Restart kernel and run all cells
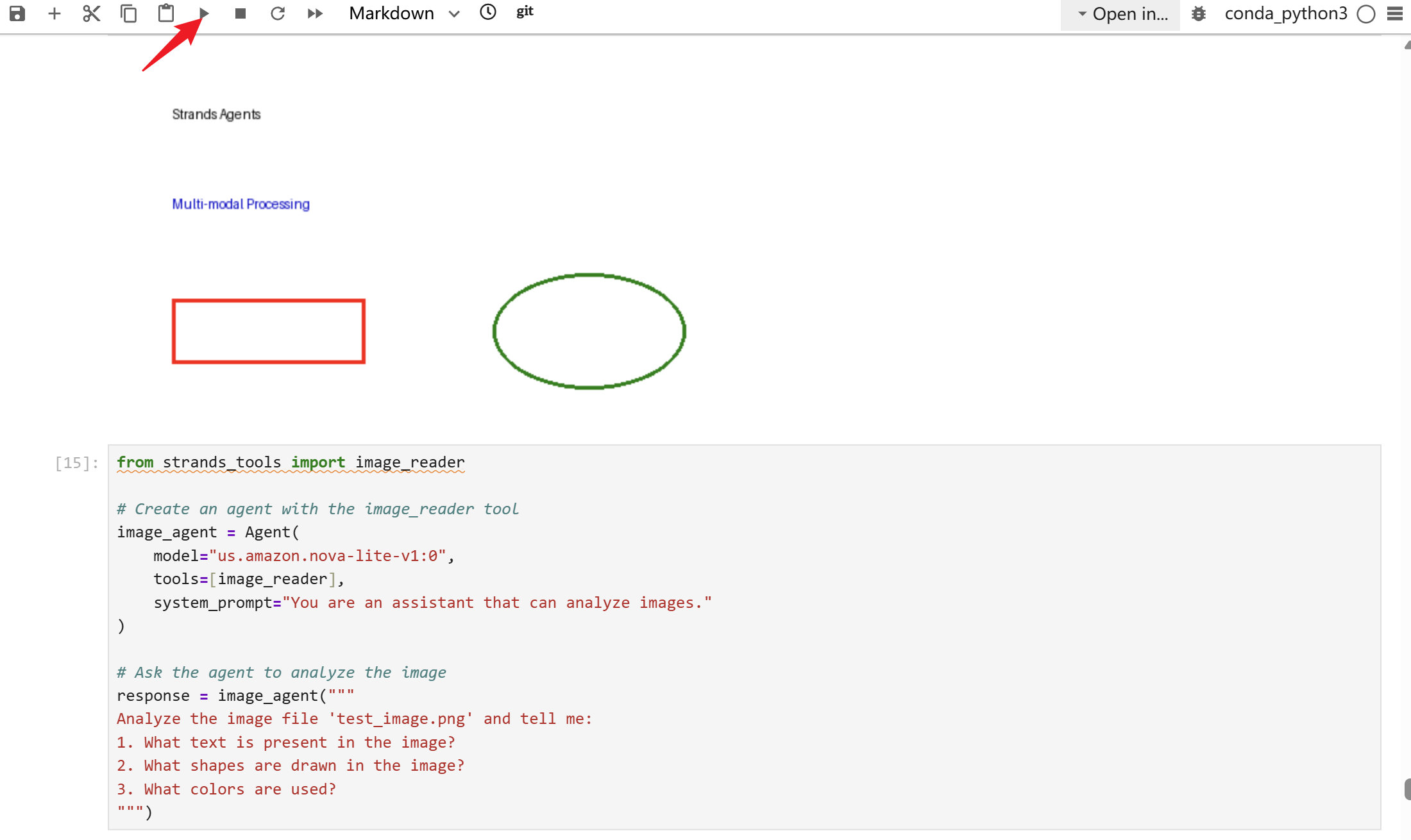This screenshot has width=1411, height=840. (x=315, y=13)
